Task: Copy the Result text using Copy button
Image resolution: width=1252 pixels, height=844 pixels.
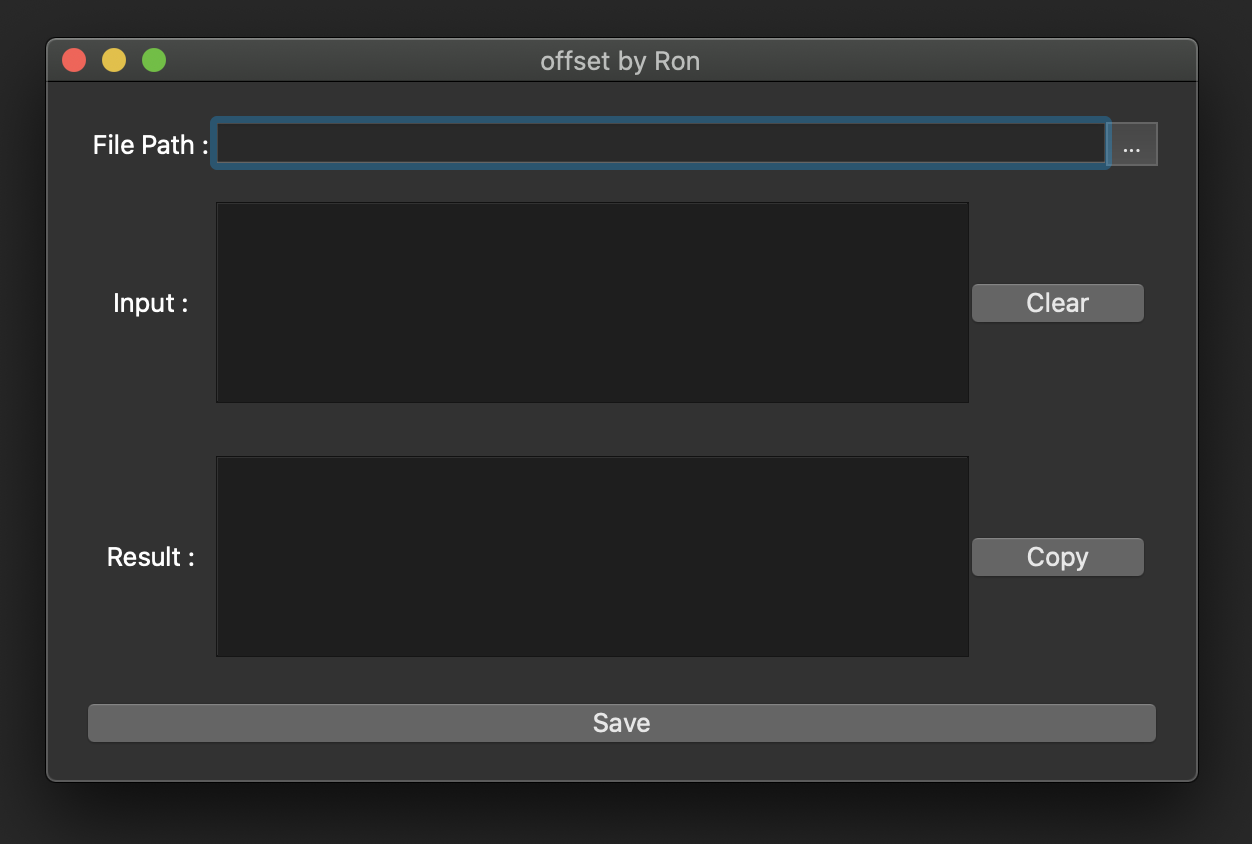Action: [1057, 556]
